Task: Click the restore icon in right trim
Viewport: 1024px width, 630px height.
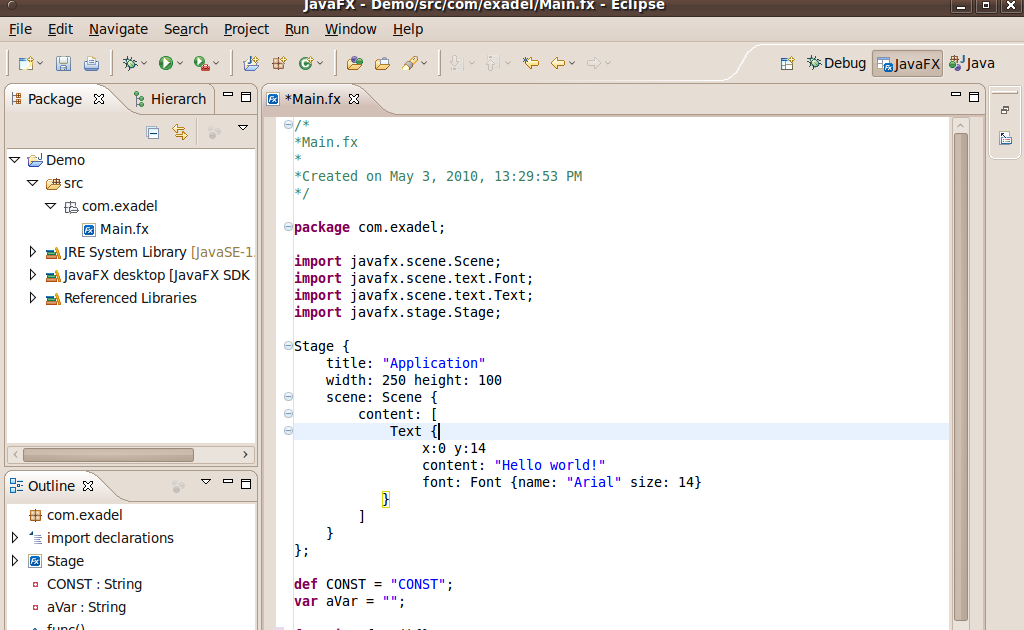Action: tap(1005, 110)
